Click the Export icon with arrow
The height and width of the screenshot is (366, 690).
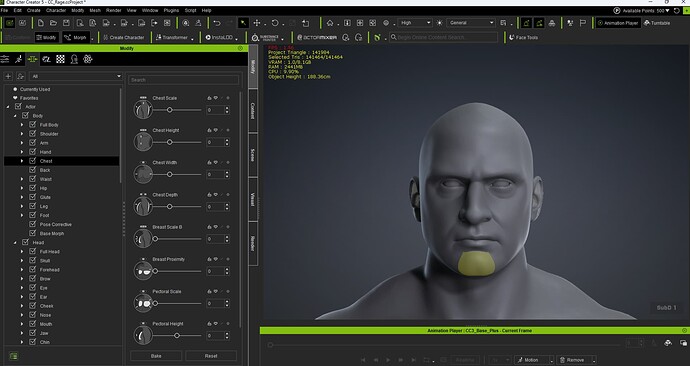click(x=154, y=23)
